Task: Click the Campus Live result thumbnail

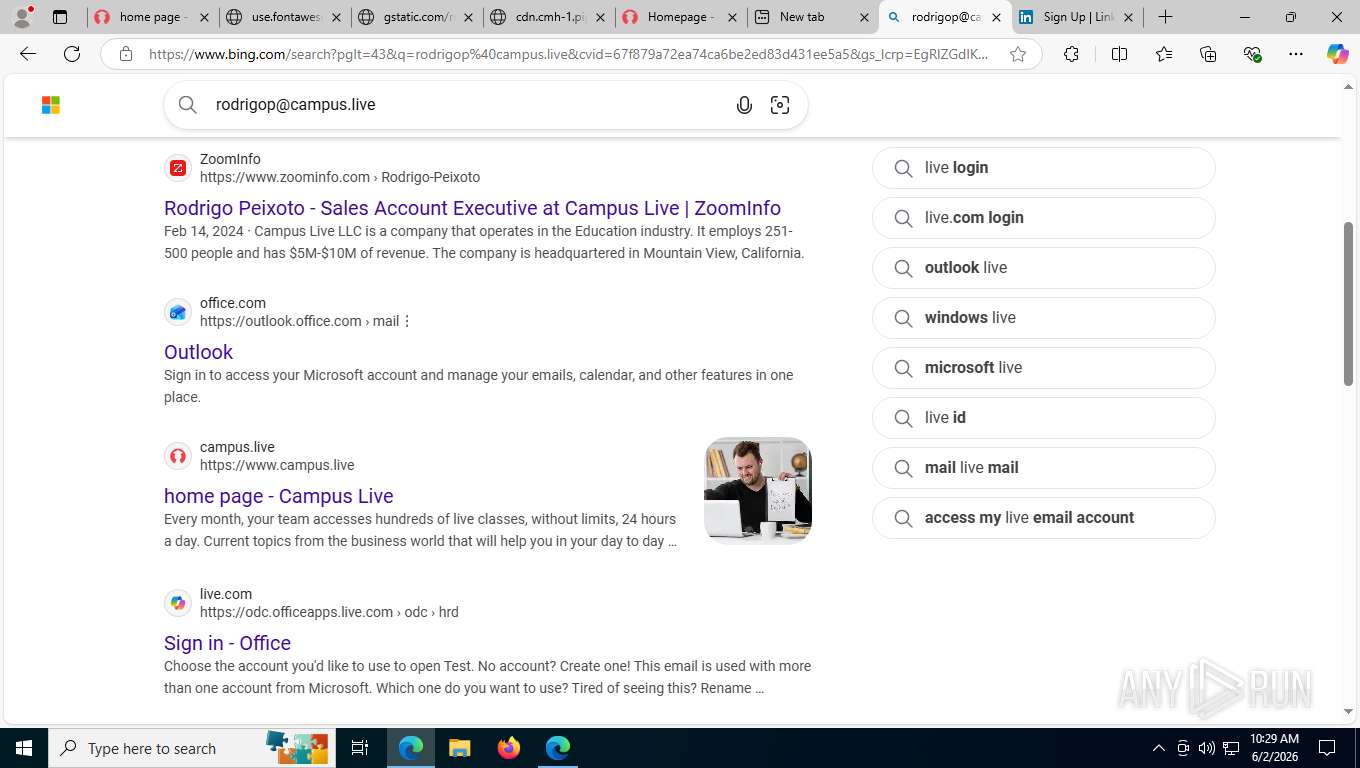Action: pos(758,490)
